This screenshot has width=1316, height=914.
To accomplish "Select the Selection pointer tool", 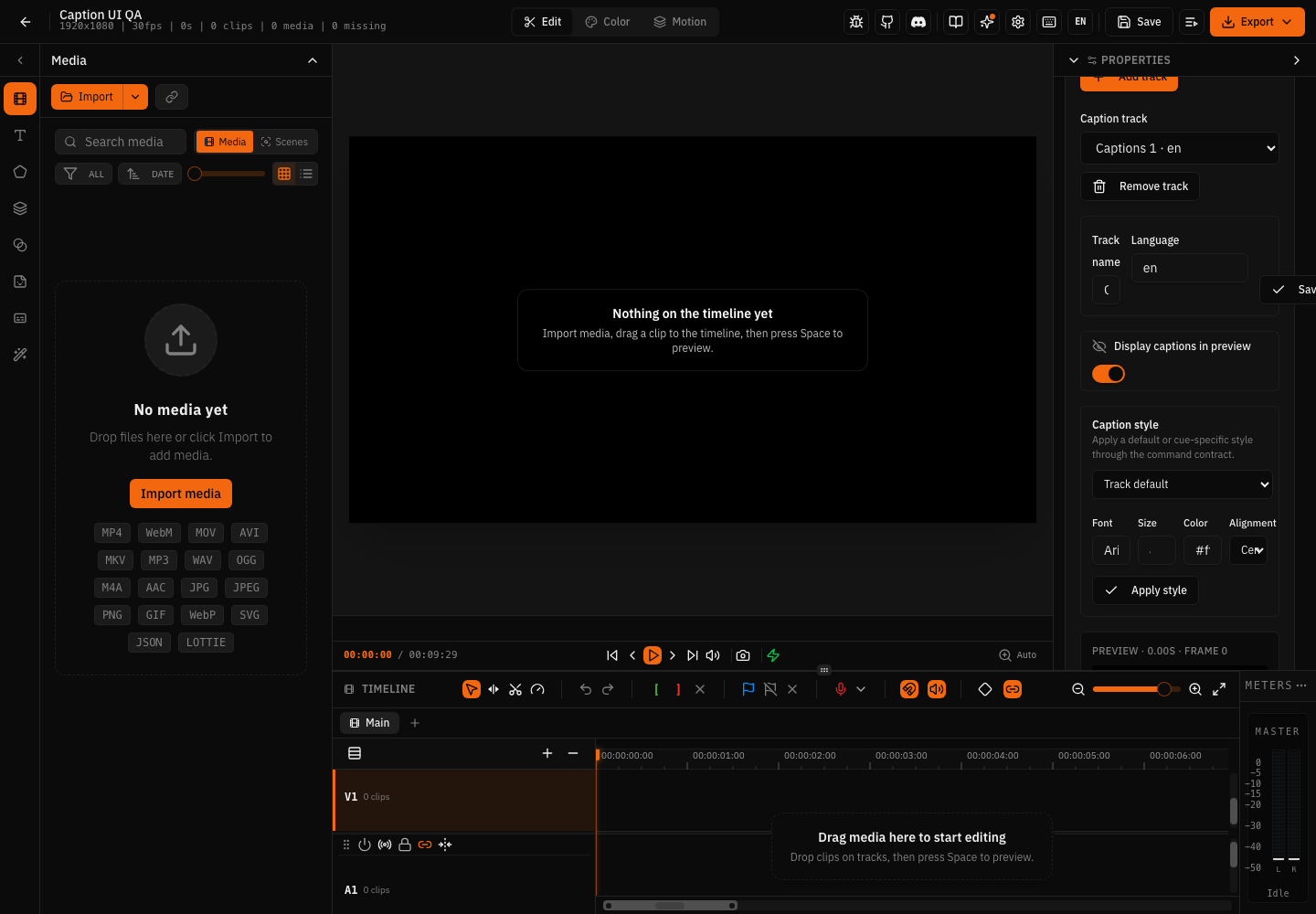I will point(472,689).
